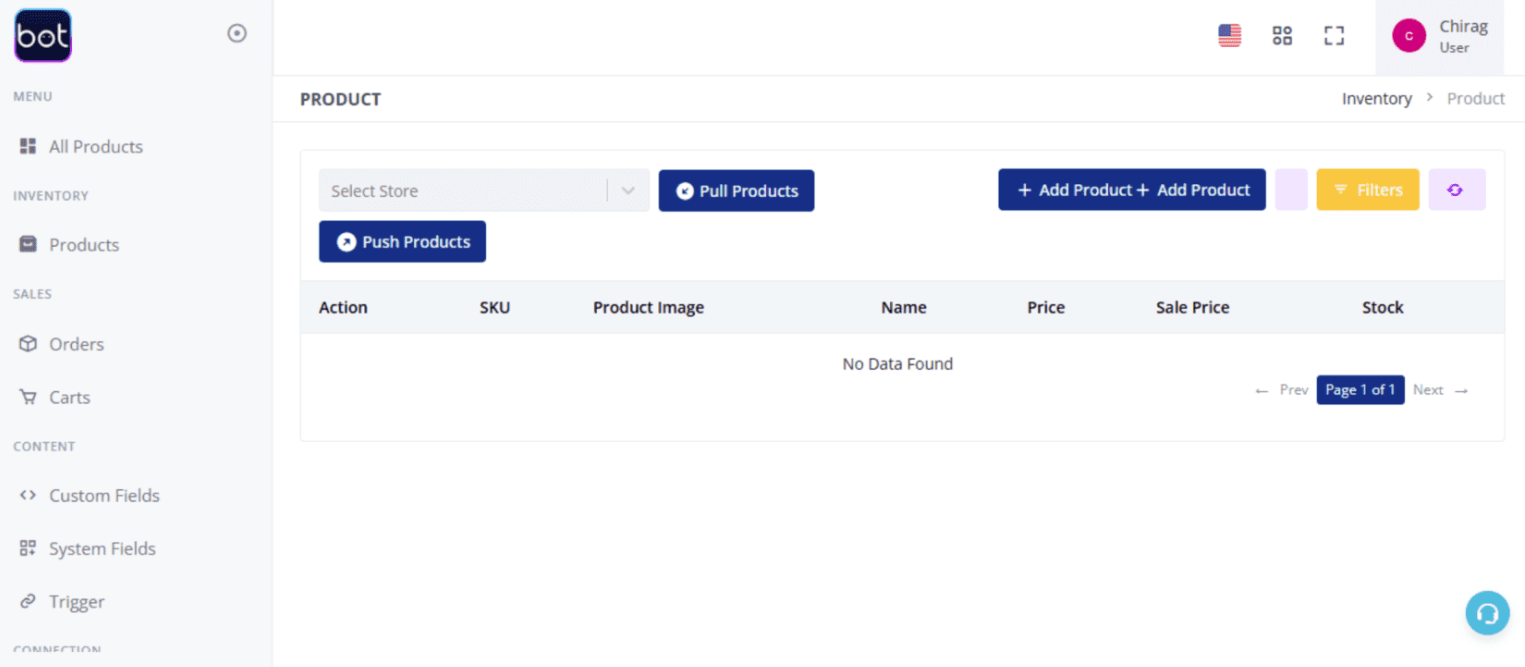
Task: Open the Trigger section
Action: [x=76, y=601]
